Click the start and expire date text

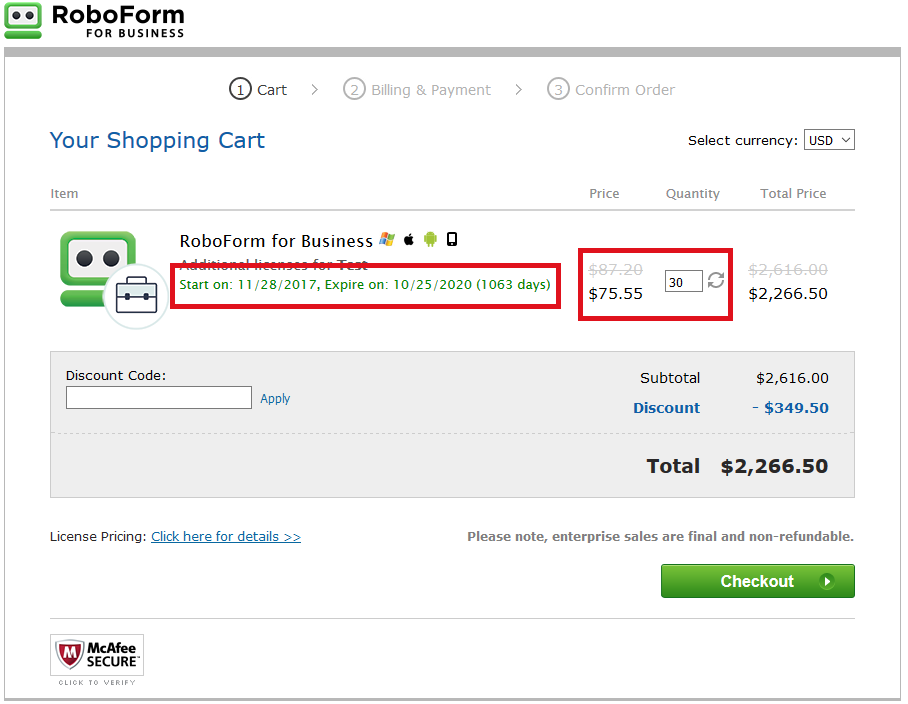(365, 285)
